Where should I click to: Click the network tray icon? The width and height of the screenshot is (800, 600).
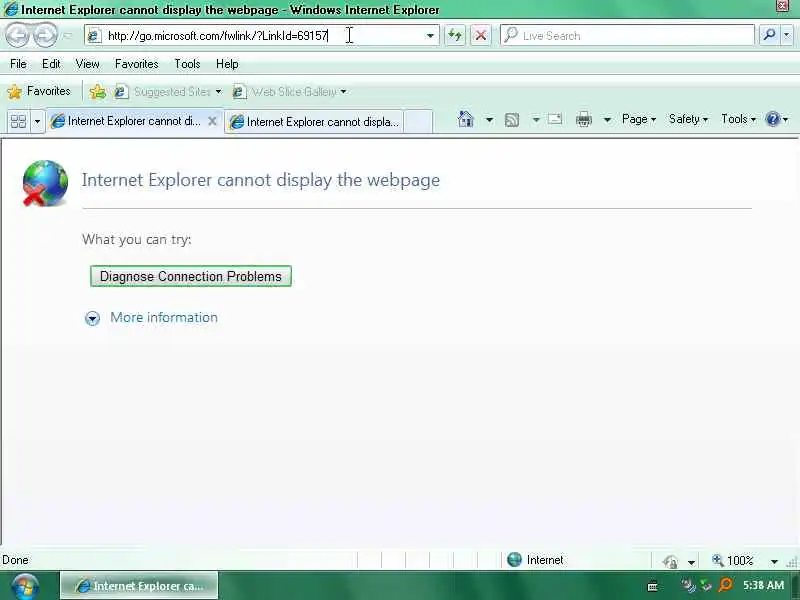tap(688, 585)
